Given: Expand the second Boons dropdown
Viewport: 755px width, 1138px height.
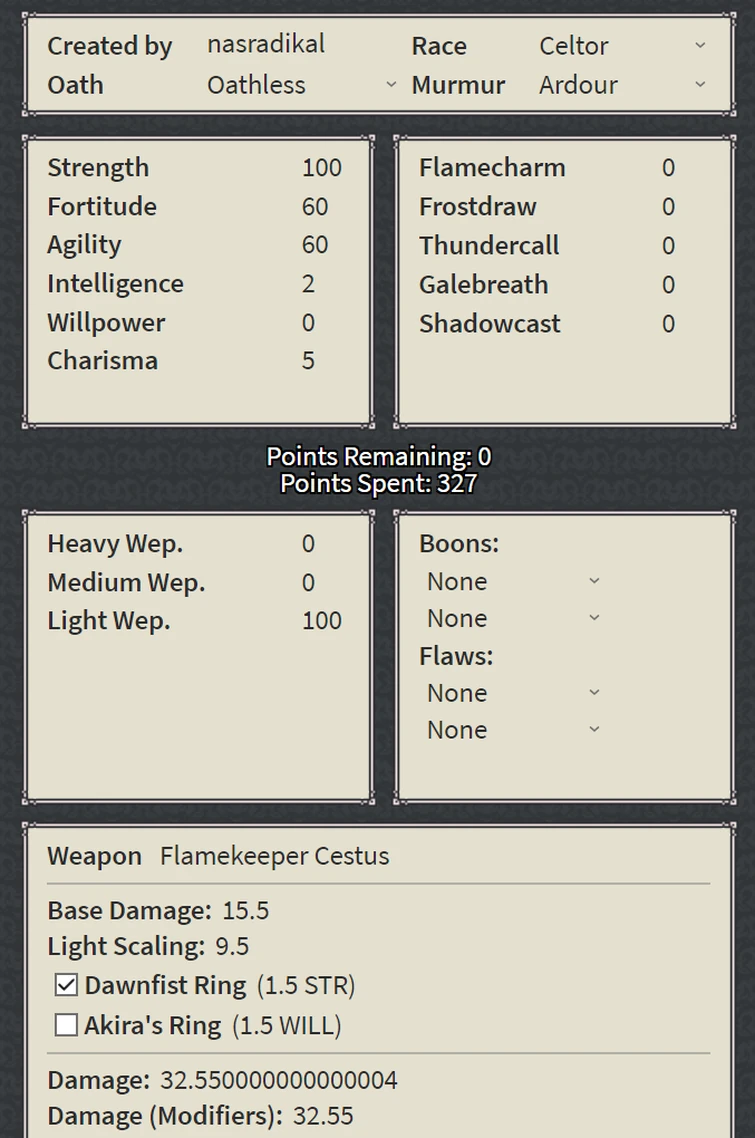Looking at the screenshot, I should coord(595,618).
